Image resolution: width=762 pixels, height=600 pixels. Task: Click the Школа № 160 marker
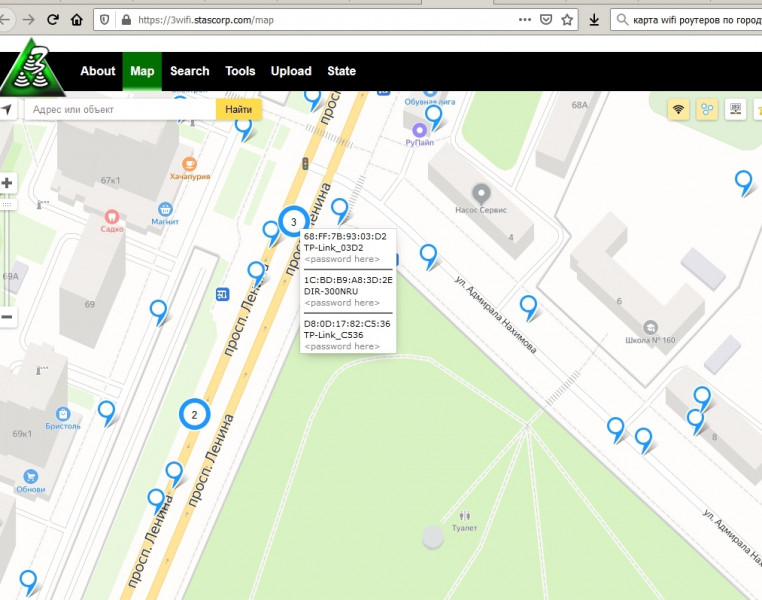(651, 327)
